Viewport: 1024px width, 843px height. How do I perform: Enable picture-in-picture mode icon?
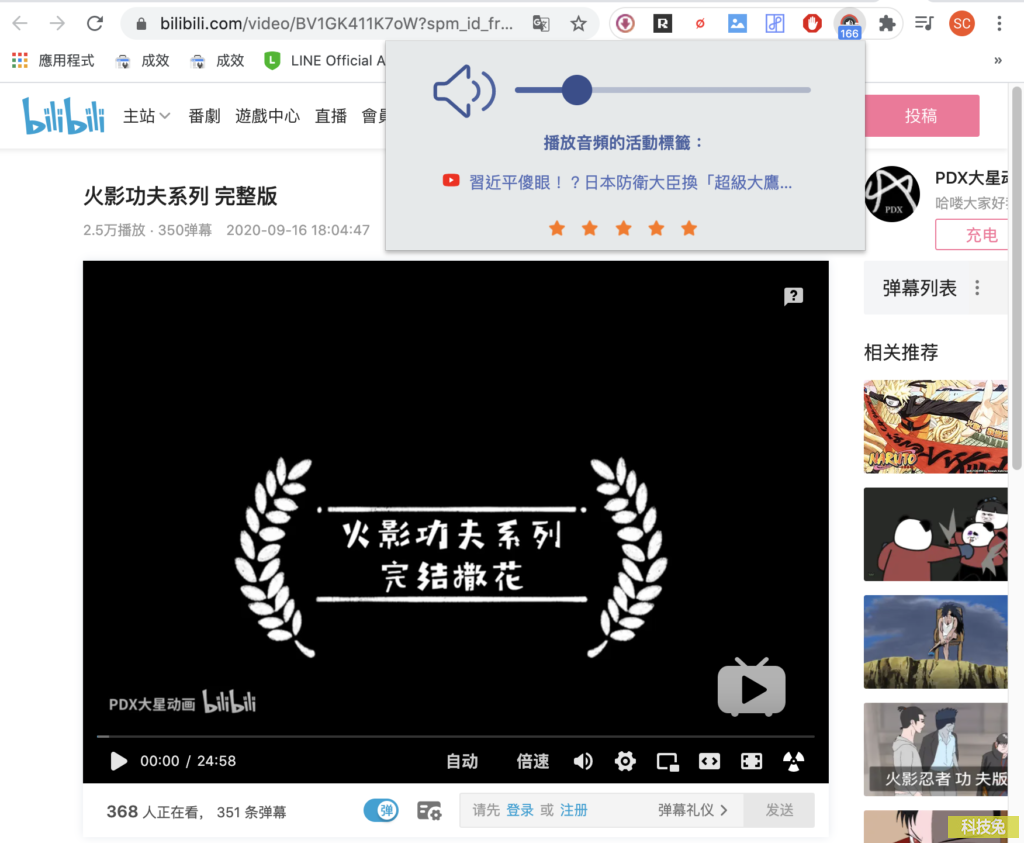pos(667,761)
